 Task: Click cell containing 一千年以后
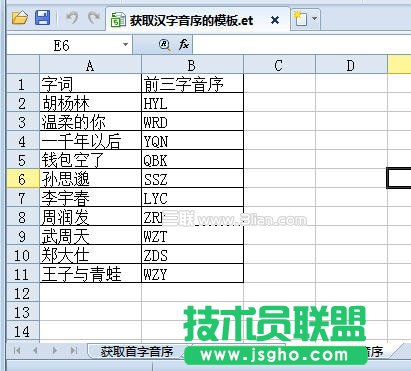pyautogui.click(x=90, y=141)
